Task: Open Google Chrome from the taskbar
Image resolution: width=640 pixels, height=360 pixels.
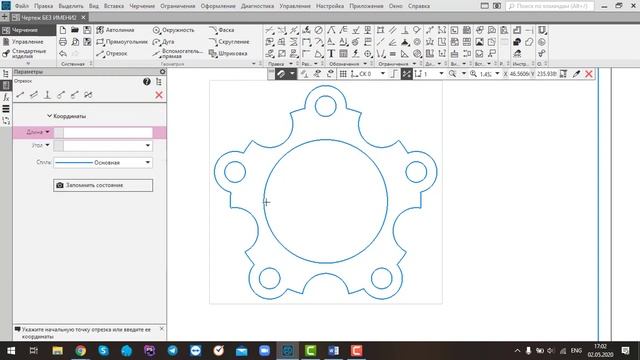Action: (x=80, y=351)
